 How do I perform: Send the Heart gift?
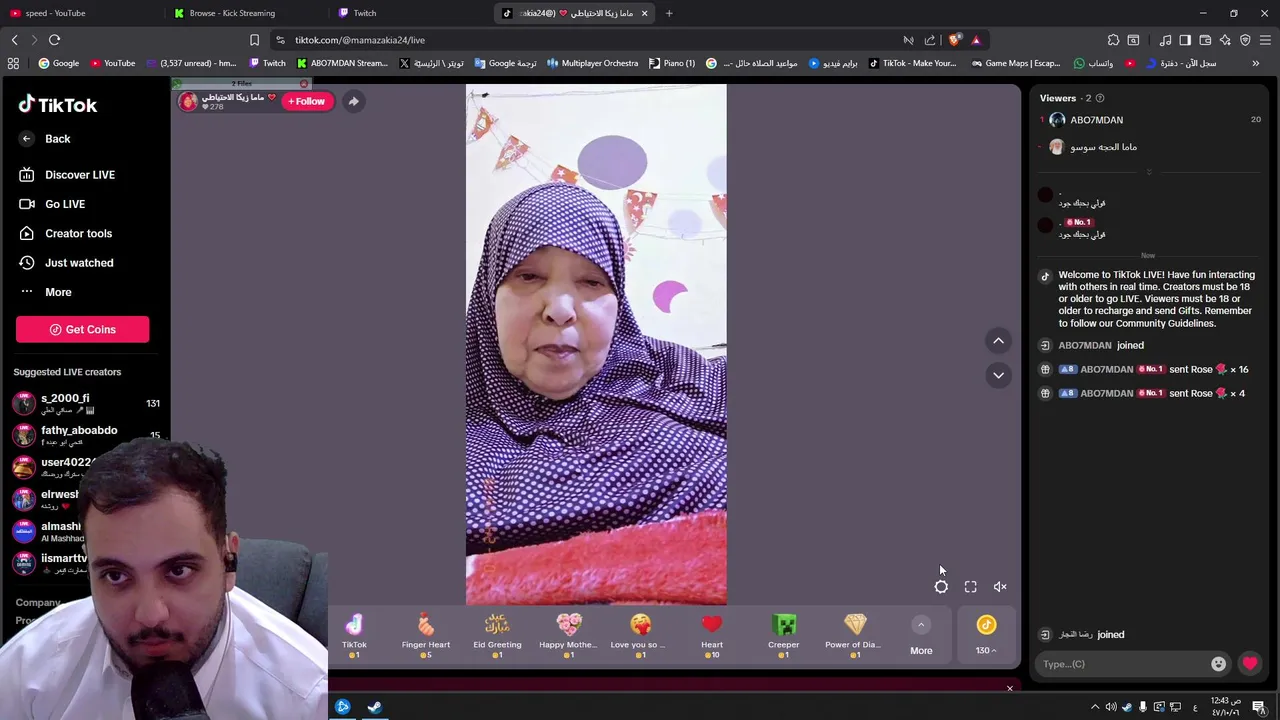click(x=712, y=636)
